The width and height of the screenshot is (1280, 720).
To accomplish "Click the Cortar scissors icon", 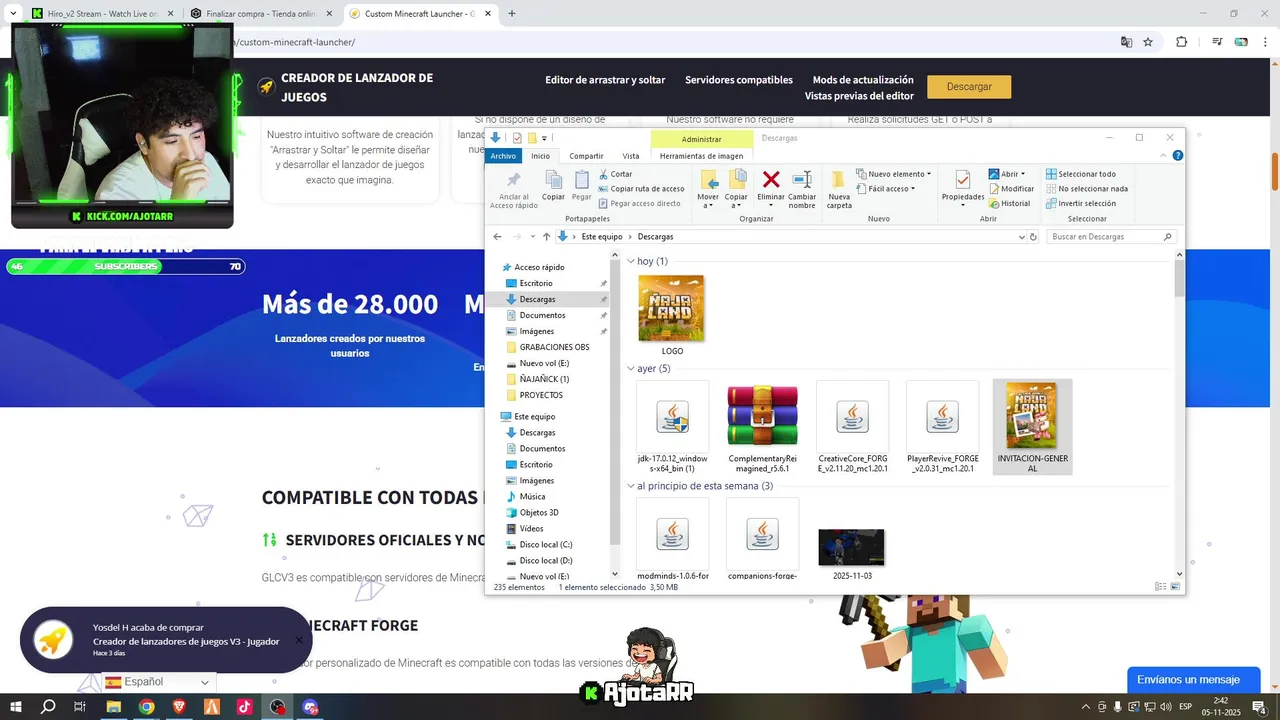I will (x=603, y=174).
